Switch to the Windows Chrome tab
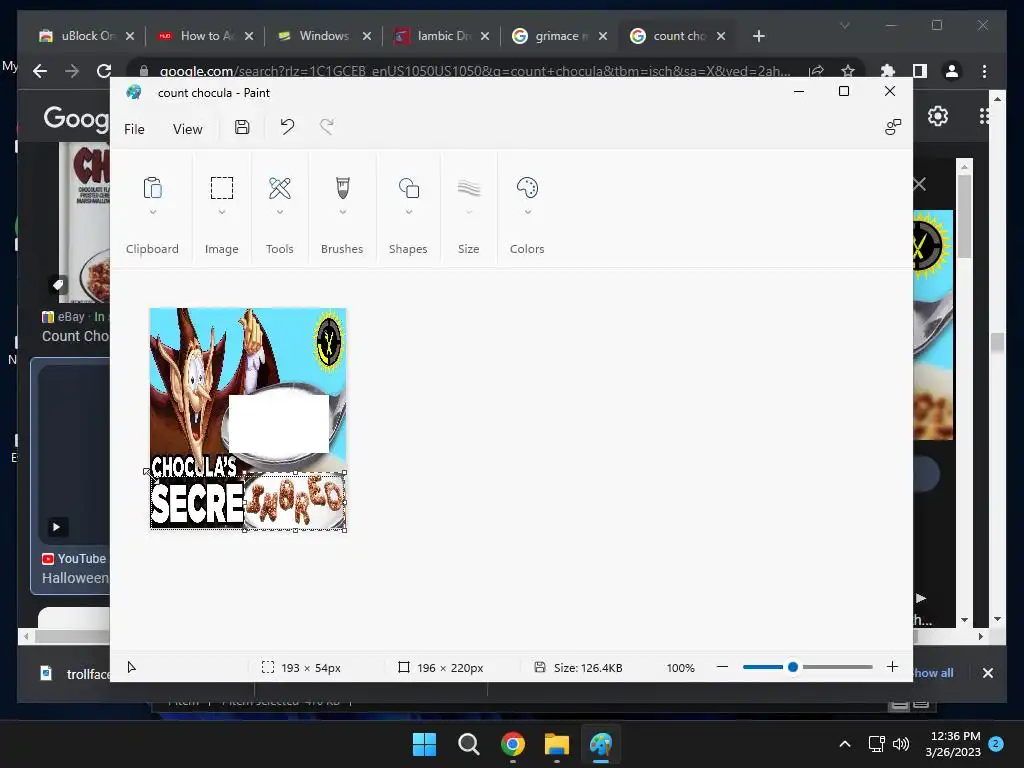This screenshot has width=1024, height=768. [323, 36]
